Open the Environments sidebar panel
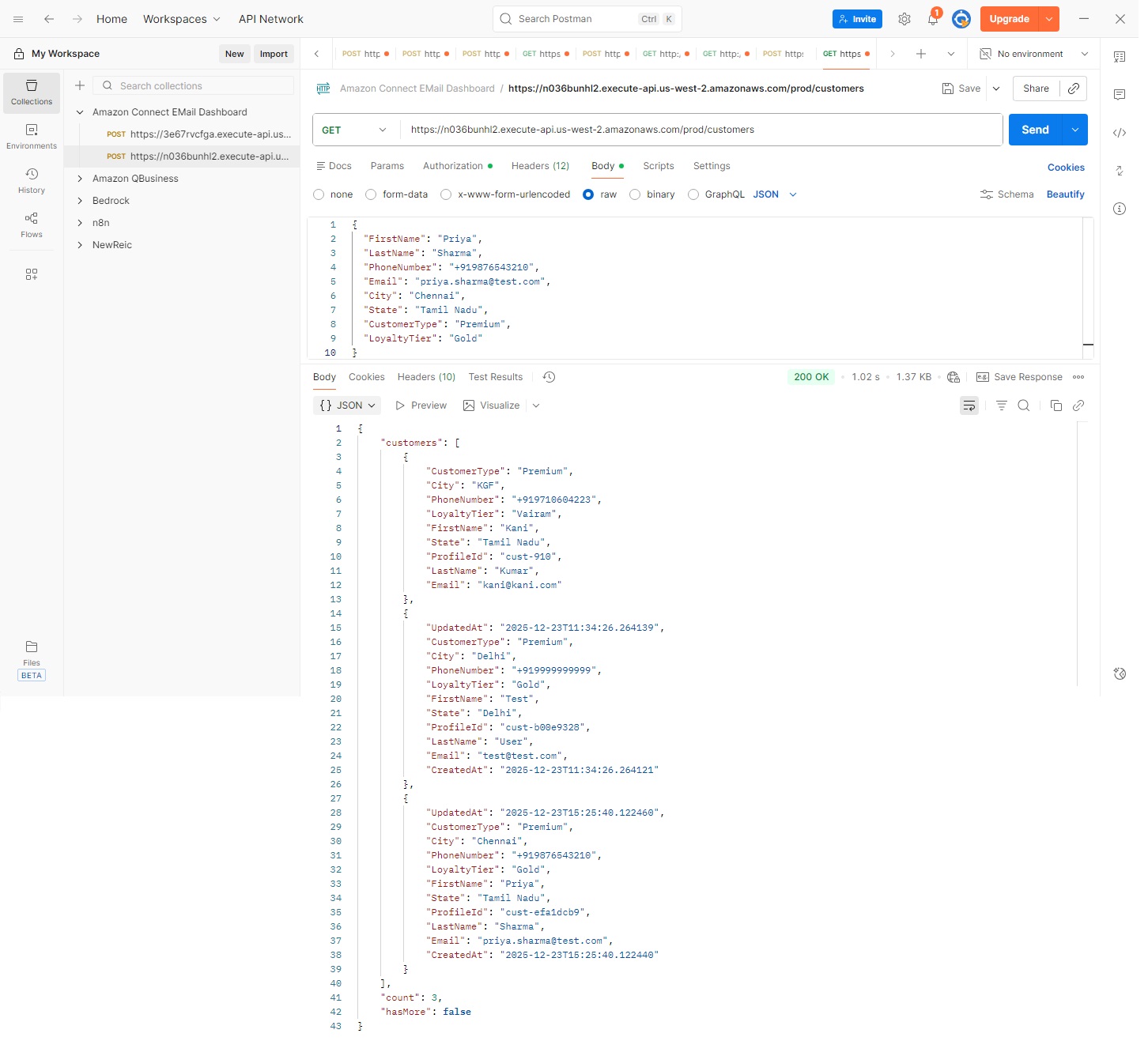 pyautogui.click(x=32, y=136)
